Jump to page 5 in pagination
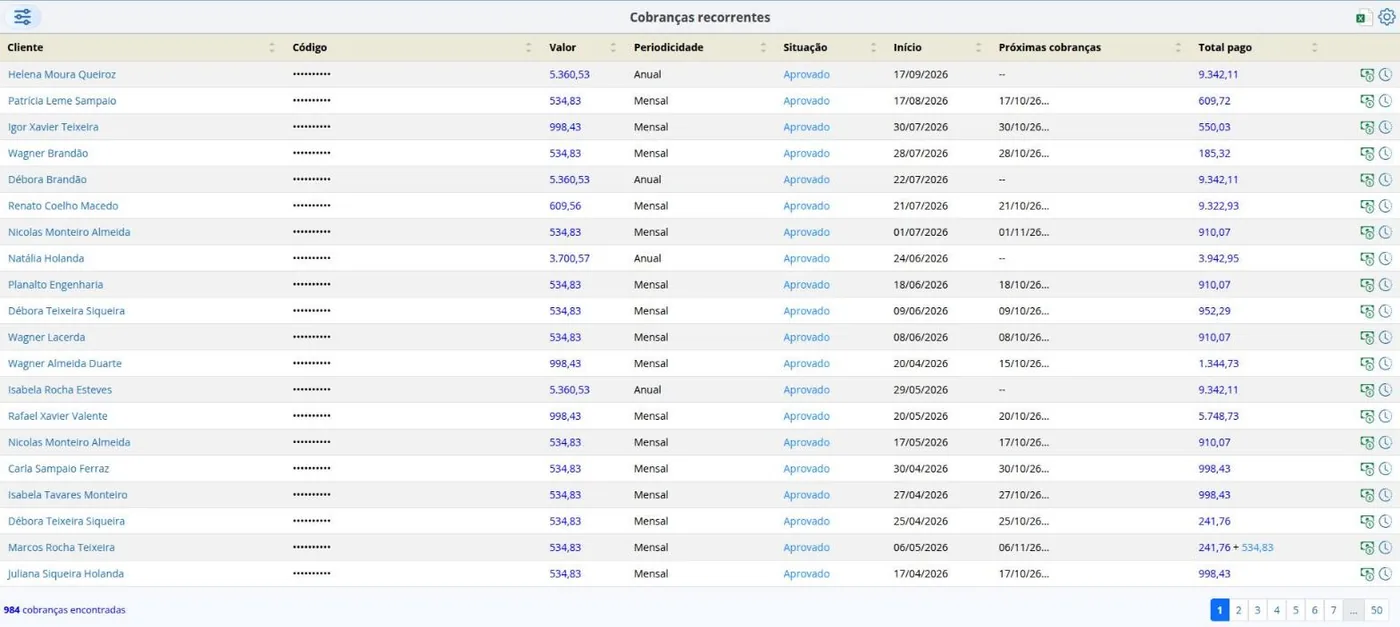1400x627 pixels. point(1296,610)
